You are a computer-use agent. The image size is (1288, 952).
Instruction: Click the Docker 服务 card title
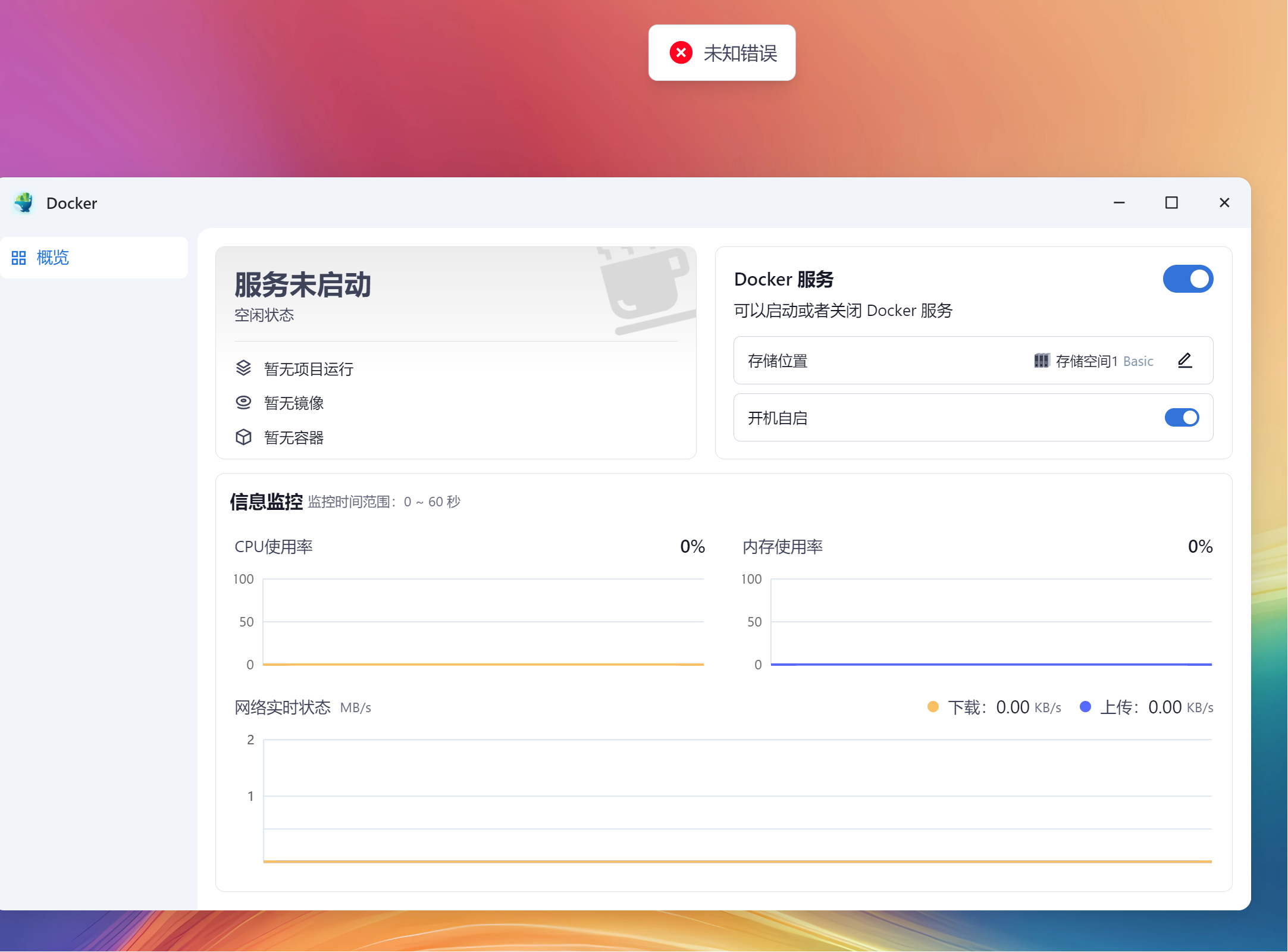pyautogui.click(x=784, y=279)
